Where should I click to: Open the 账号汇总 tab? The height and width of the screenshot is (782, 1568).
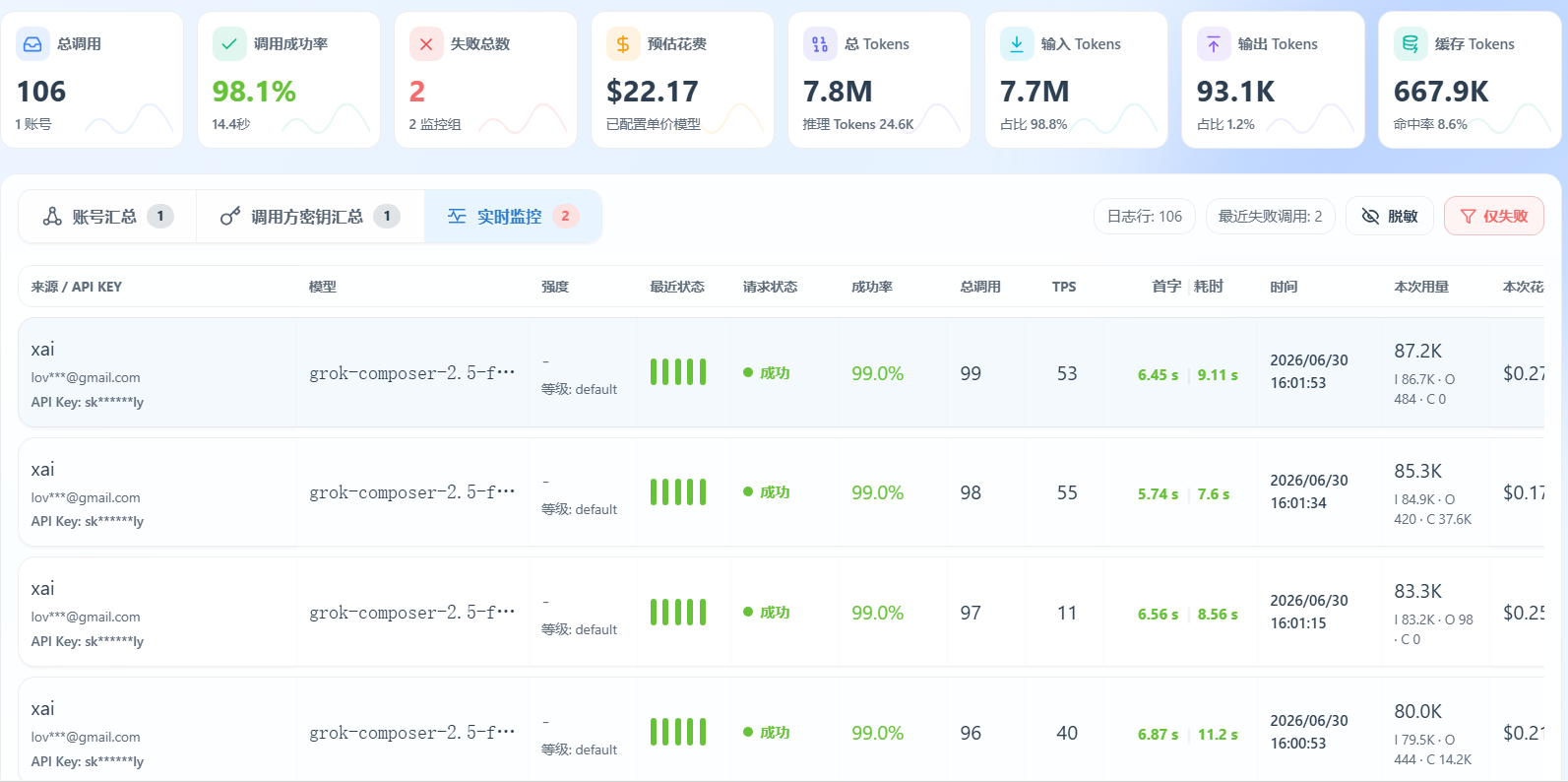(x=107, y=216)
